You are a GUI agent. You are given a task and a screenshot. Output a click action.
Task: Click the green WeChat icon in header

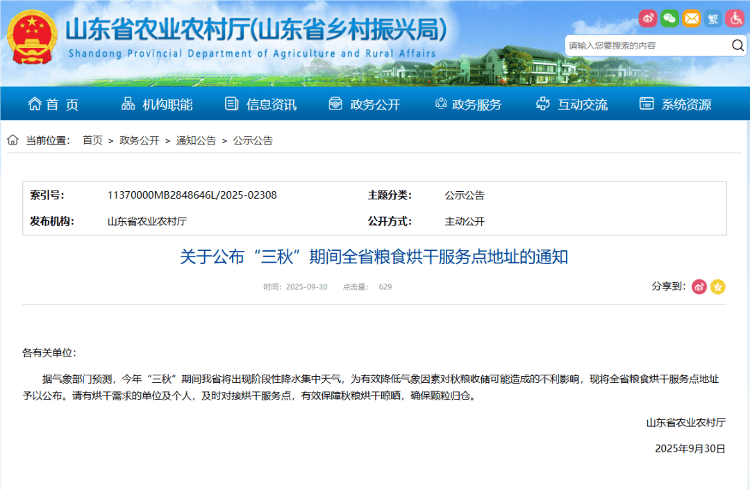tap(670, 18)
